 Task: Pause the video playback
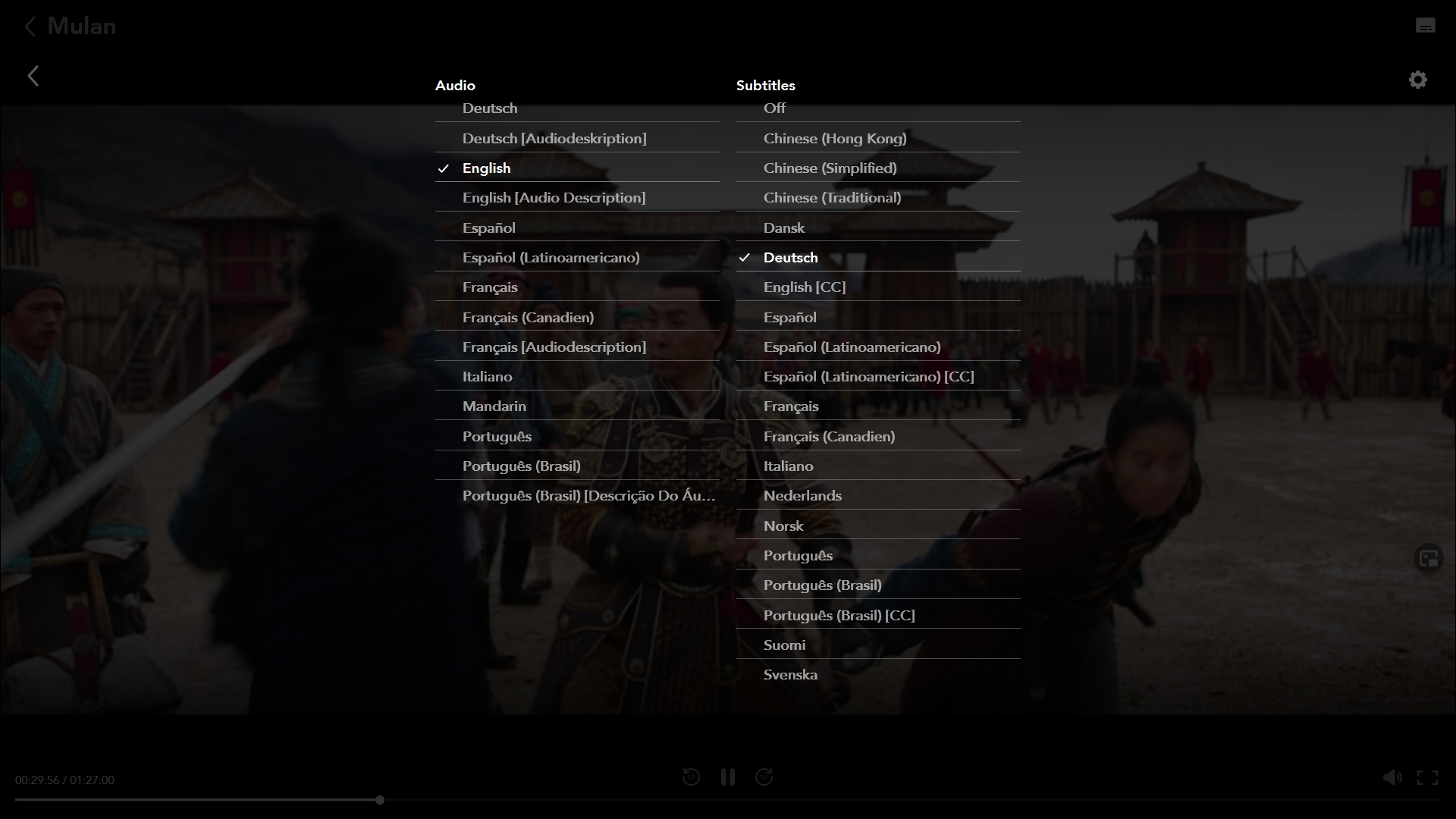[x=727, y=777]
